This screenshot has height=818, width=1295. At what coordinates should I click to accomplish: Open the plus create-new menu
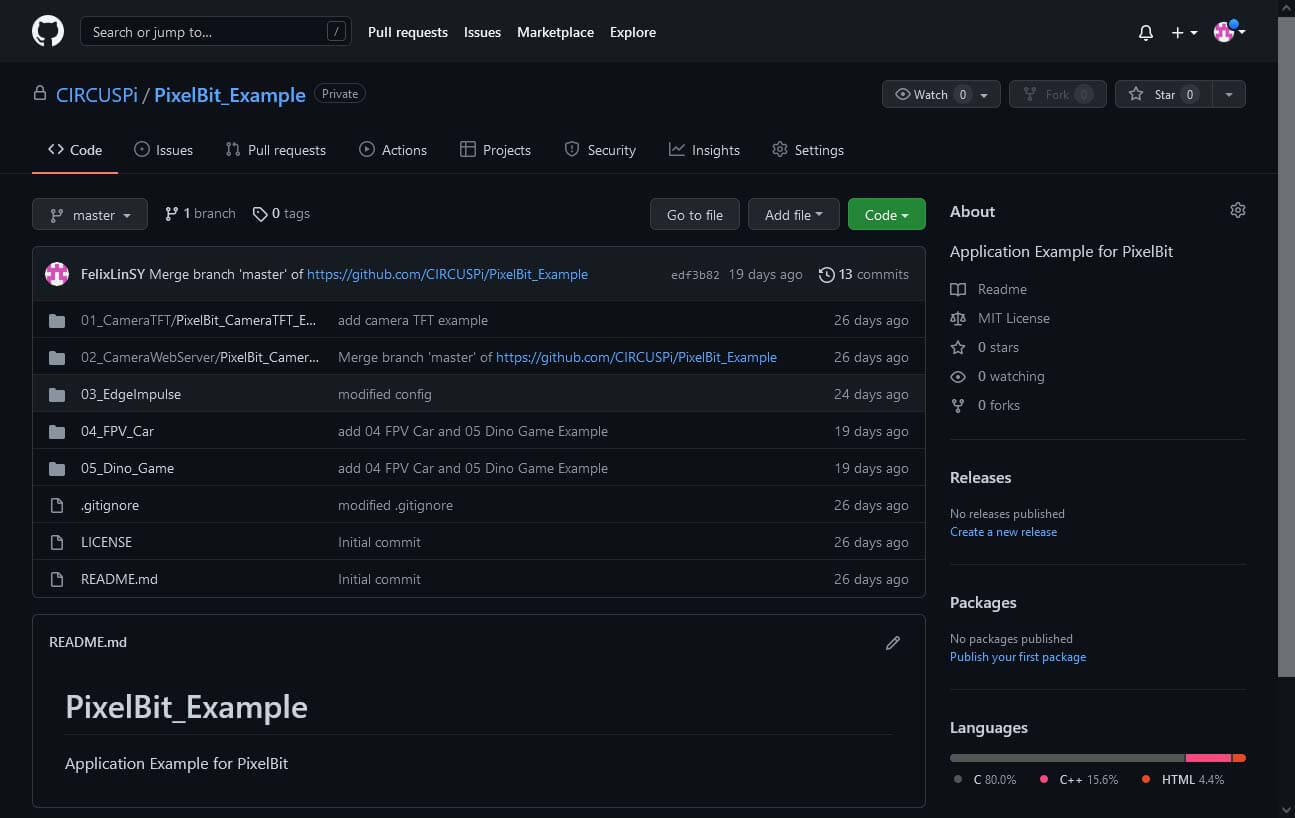(x=1184, y=32)
